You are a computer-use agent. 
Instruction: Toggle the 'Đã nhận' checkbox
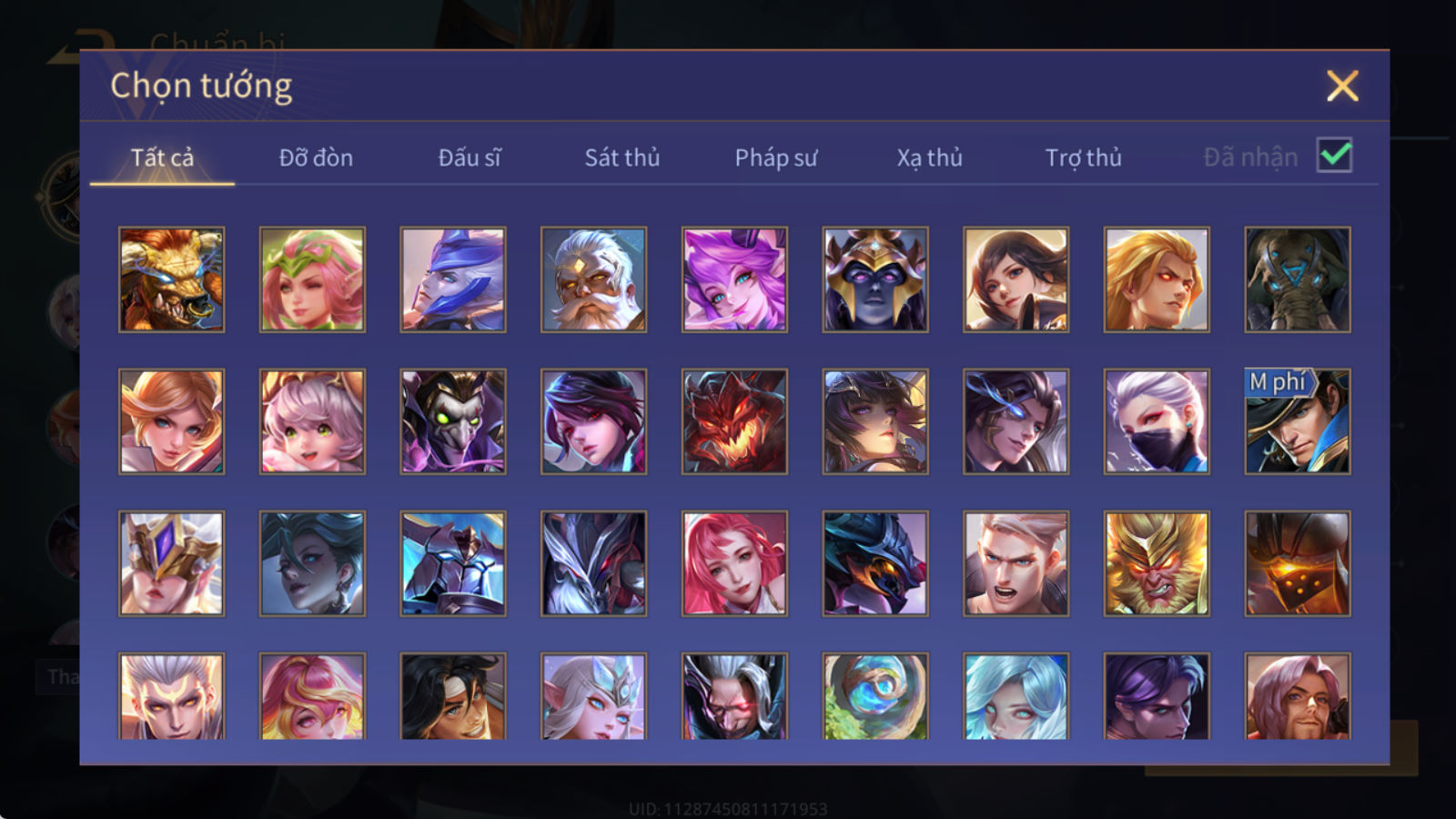coord(1334,156)
